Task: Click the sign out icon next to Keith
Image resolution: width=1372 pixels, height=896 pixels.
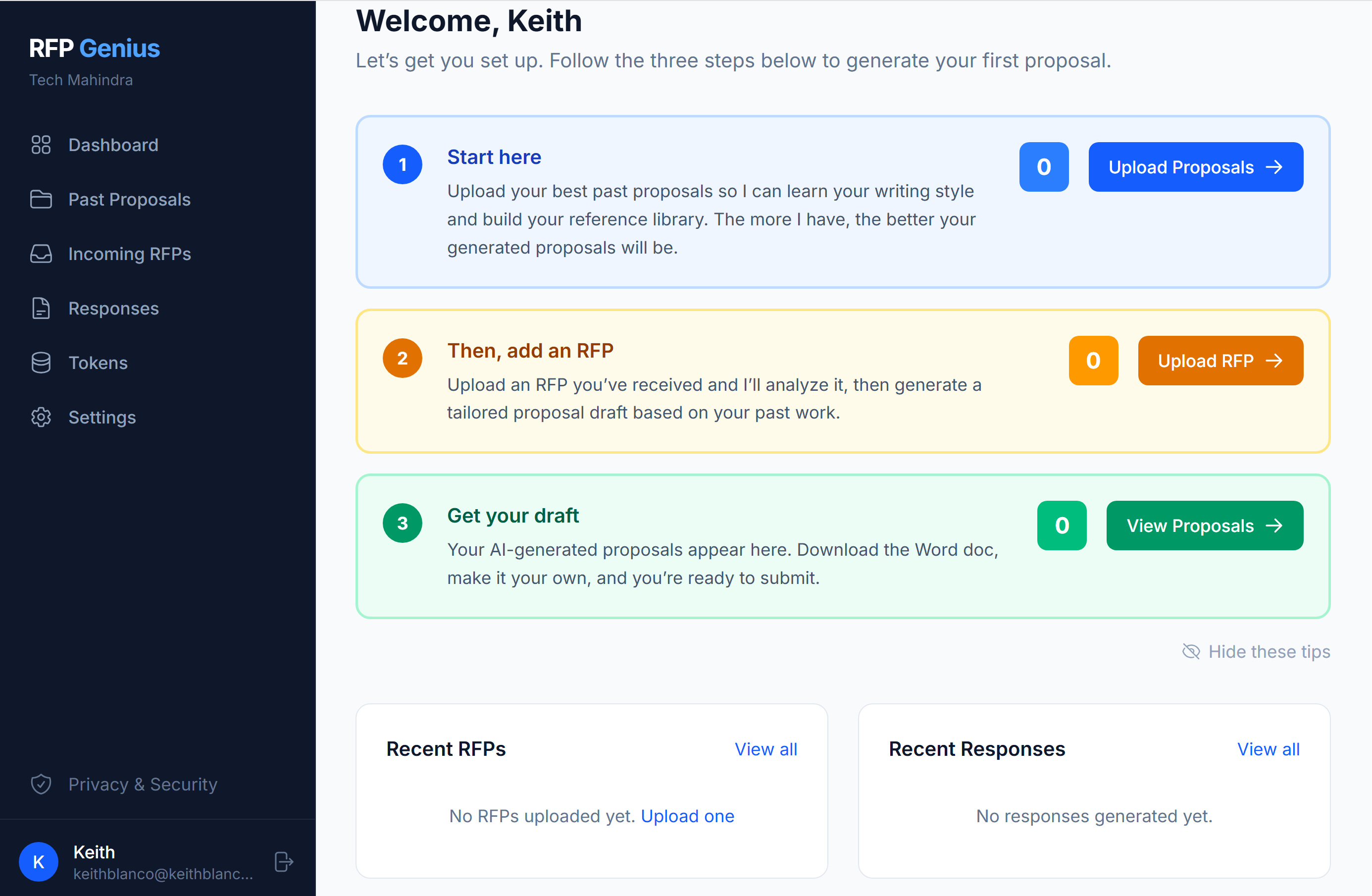Action: point(283,861)
